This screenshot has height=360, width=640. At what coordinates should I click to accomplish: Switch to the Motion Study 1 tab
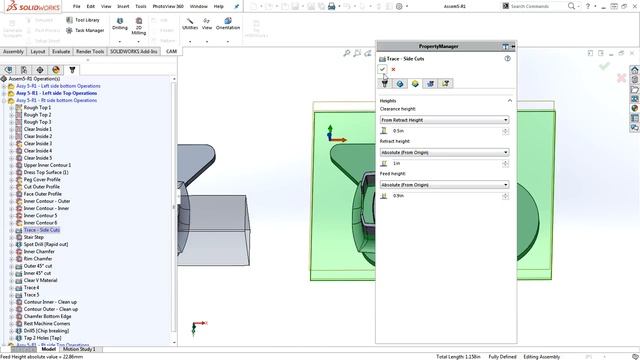pyautogui.click(x=79, y=349)
